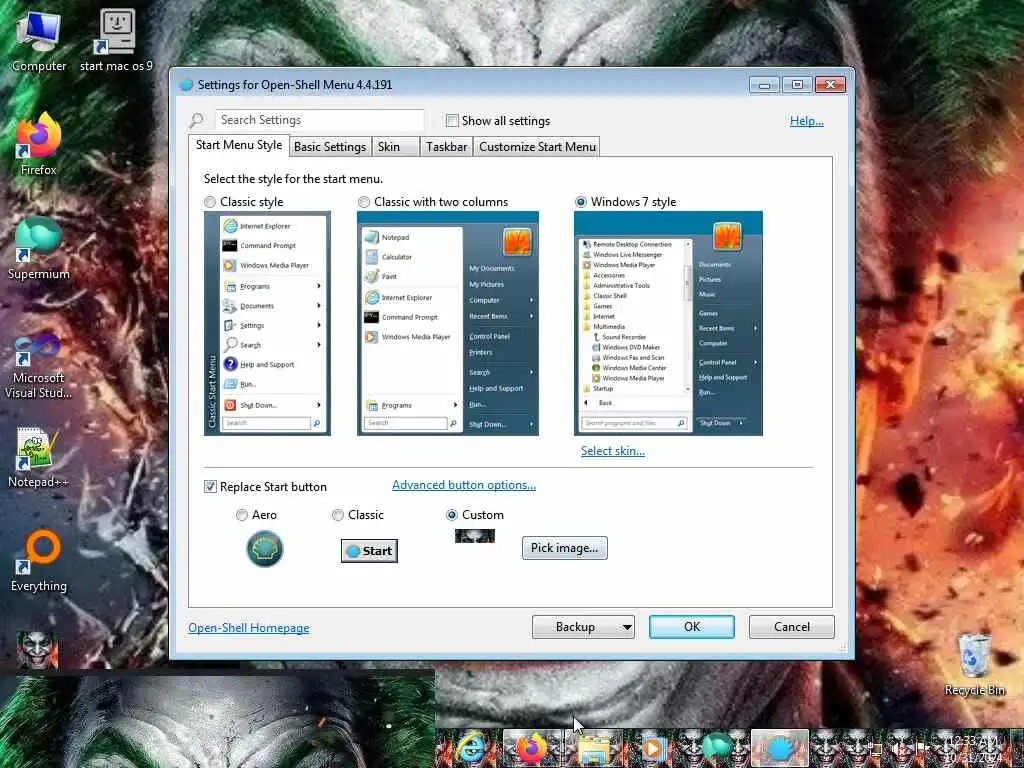The width and height of the screenshot is (1024, 768).
Task: Open Internet Explorer from the taskbar
Action: [470, 748]
